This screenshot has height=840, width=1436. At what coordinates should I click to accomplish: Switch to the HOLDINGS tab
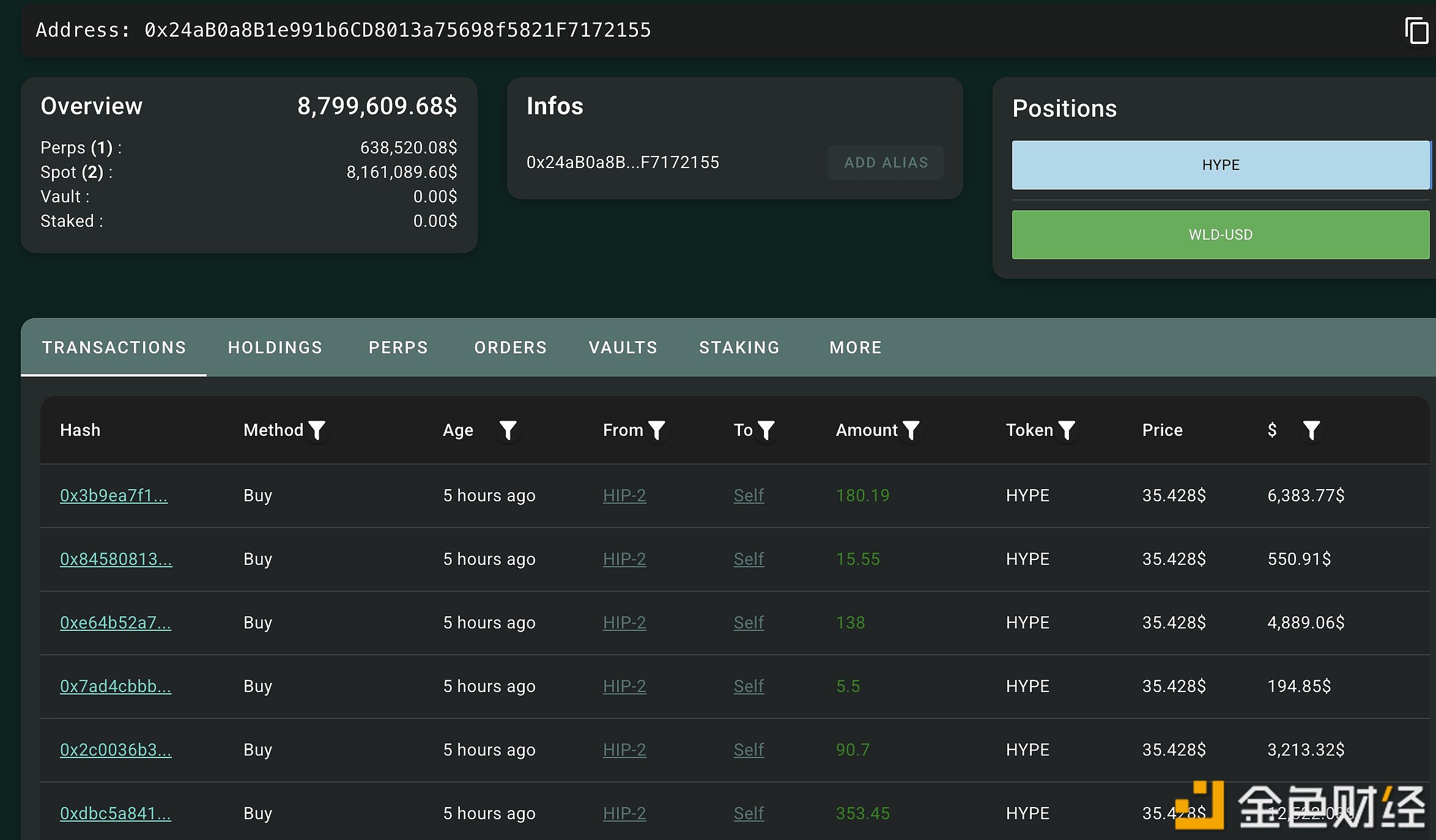pos(275,347)
